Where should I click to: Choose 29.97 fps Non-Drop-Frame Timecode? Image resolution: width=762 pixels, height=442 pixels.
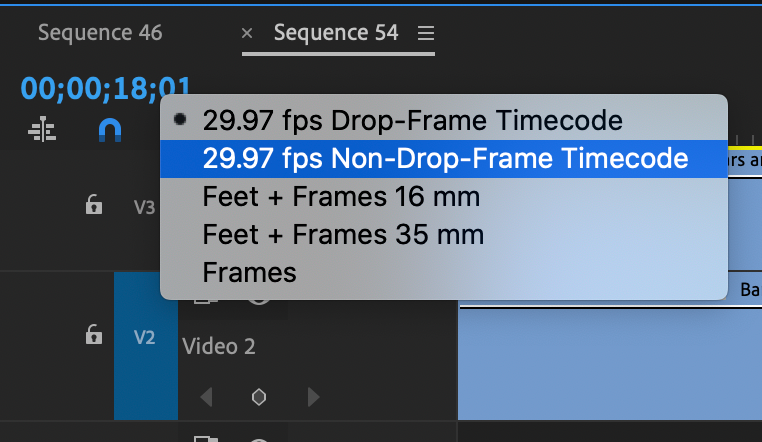point(445,159)
